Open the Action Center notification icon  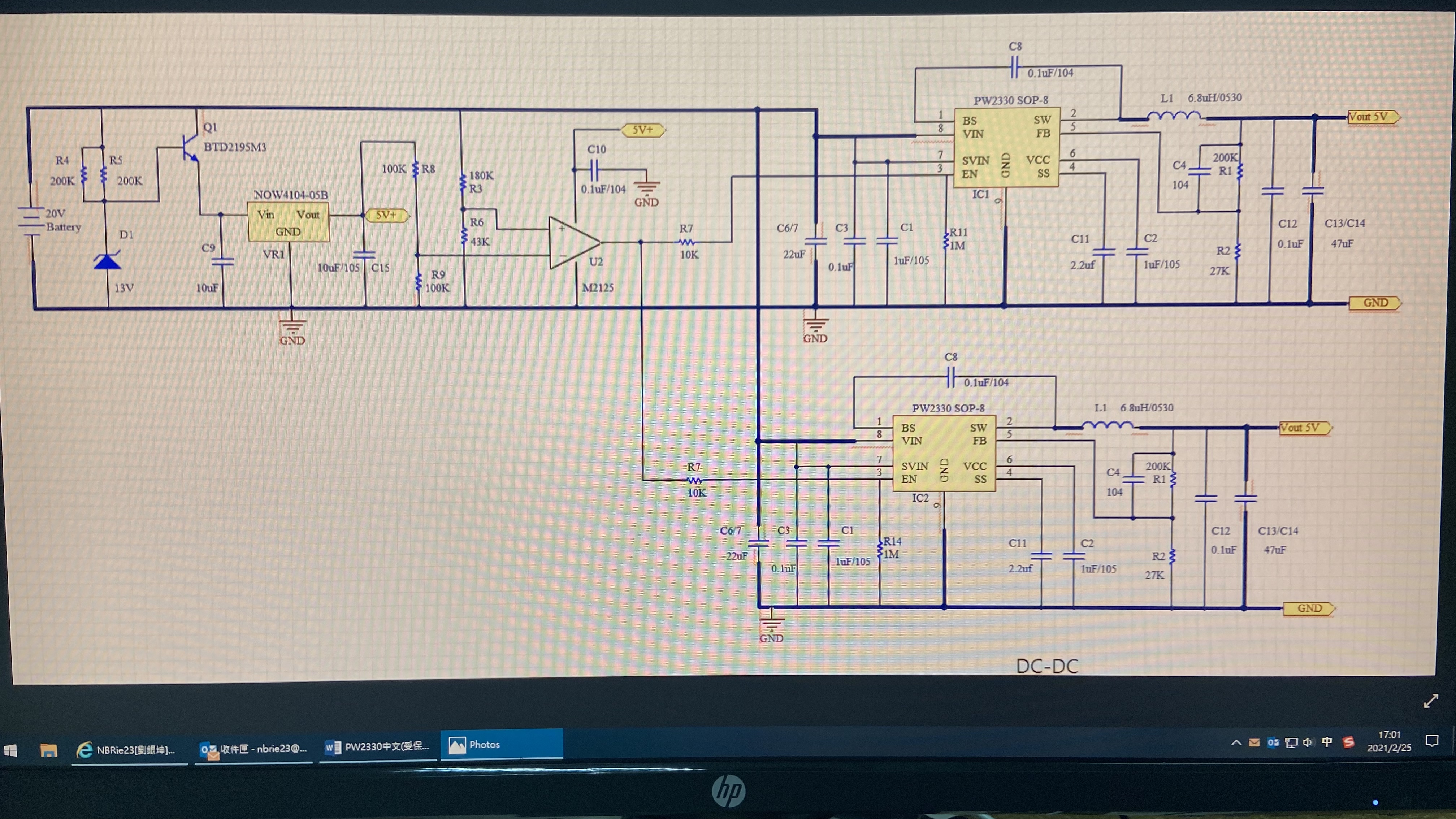point(1432,740)
